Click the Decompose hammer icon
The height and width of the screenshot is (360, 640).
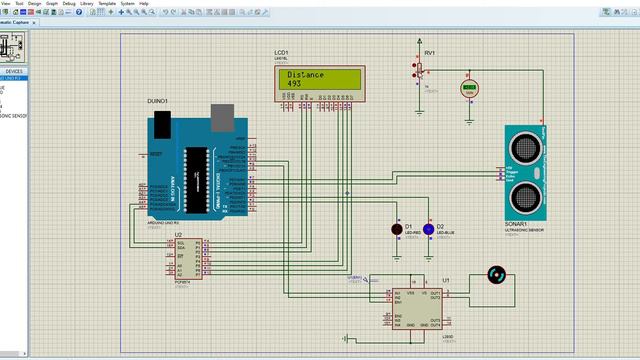[x=265, y=12]
